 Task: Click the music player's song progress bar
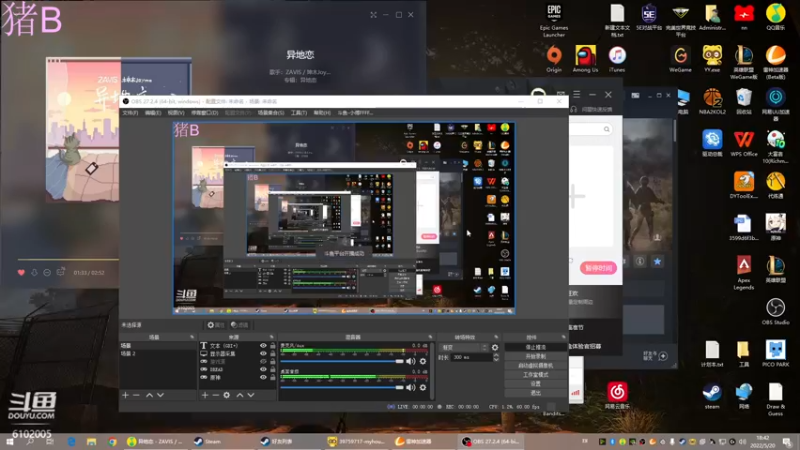tap(68, 260)
